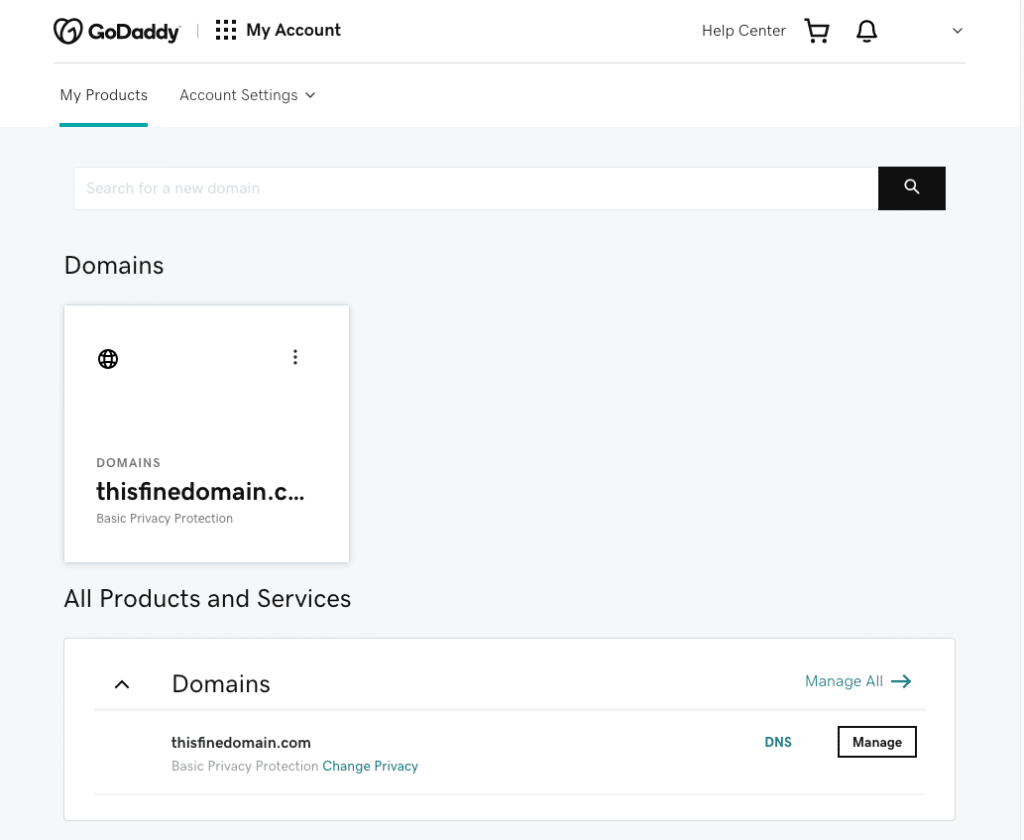Click the globe icon on the domain card
The height and width of the screenshot is (840, 1024).
tap(107, 358)
